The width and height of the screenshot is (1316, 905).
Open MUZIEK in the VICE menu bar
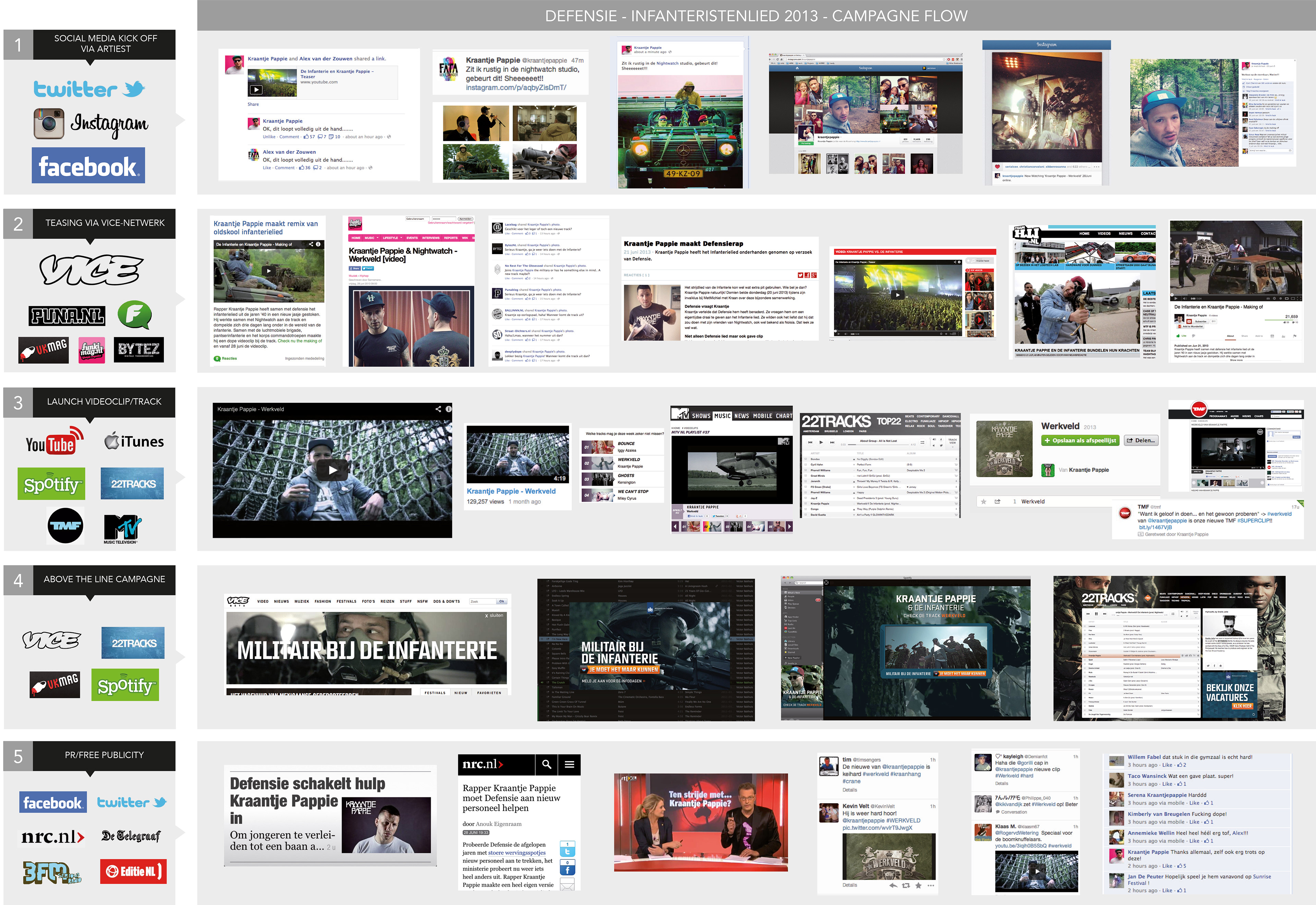pos(302,602)
